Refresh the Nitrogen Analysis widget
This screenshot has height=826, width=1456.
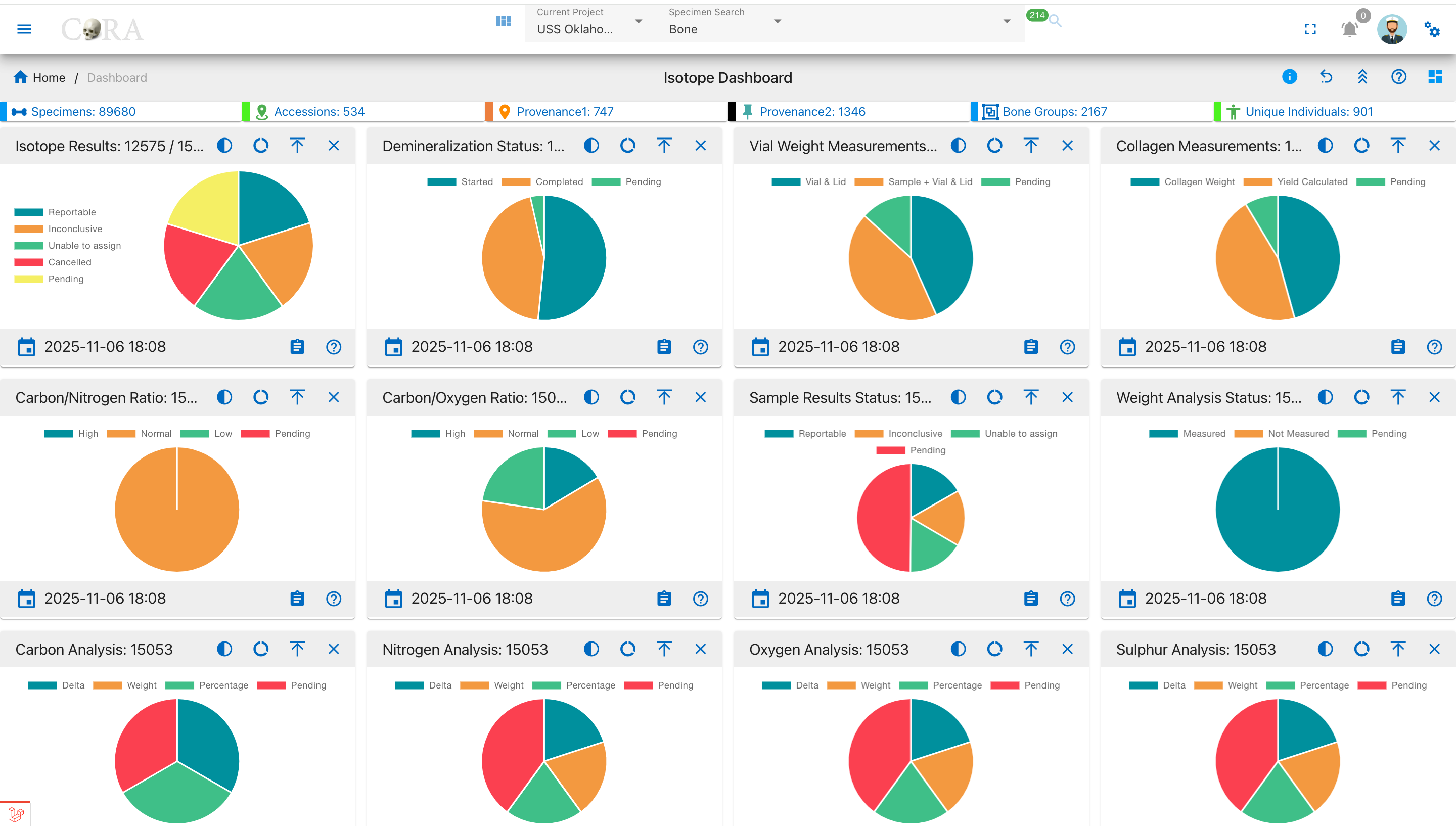coord(628,649)
